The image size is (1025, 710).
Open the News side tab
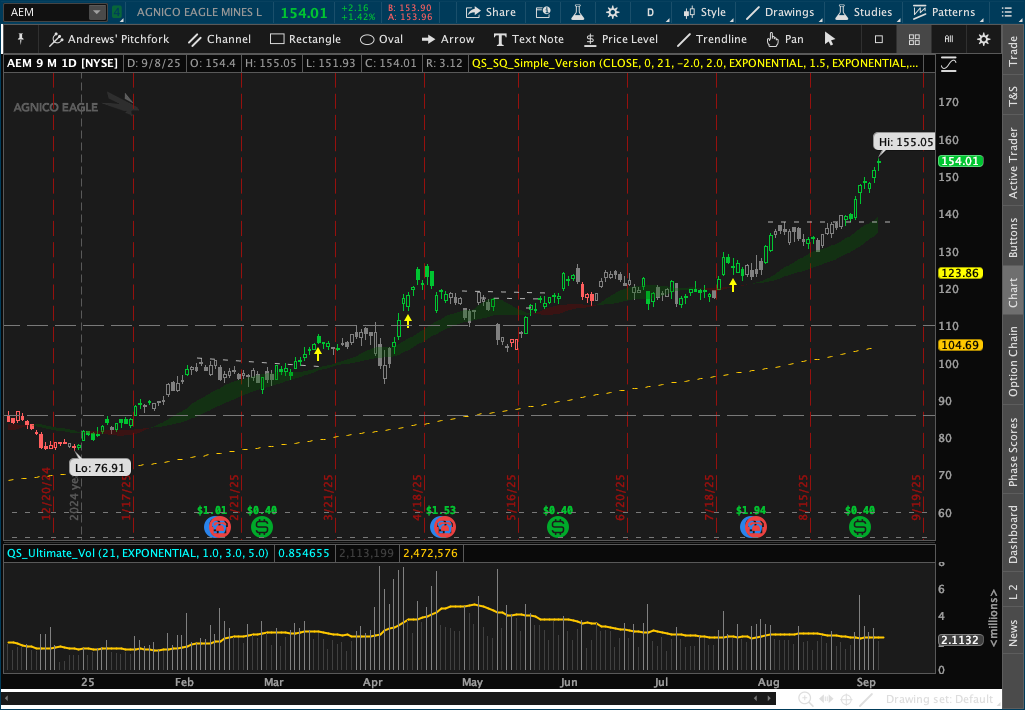click(x=1013, y=632)
